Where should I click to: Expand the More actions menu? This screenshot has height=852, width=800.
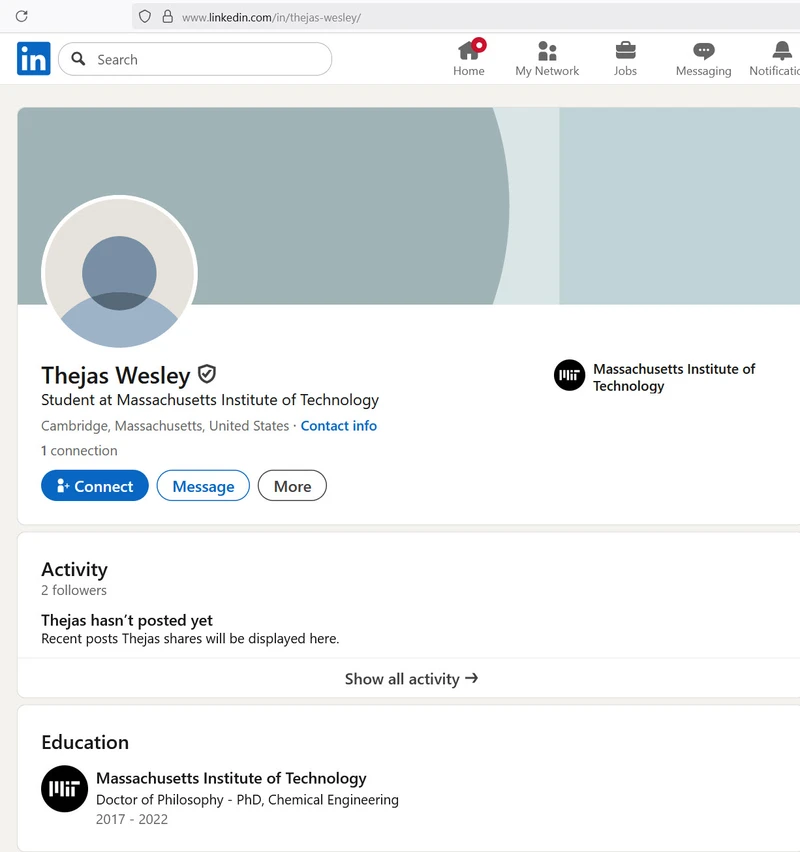click(292, 486)
